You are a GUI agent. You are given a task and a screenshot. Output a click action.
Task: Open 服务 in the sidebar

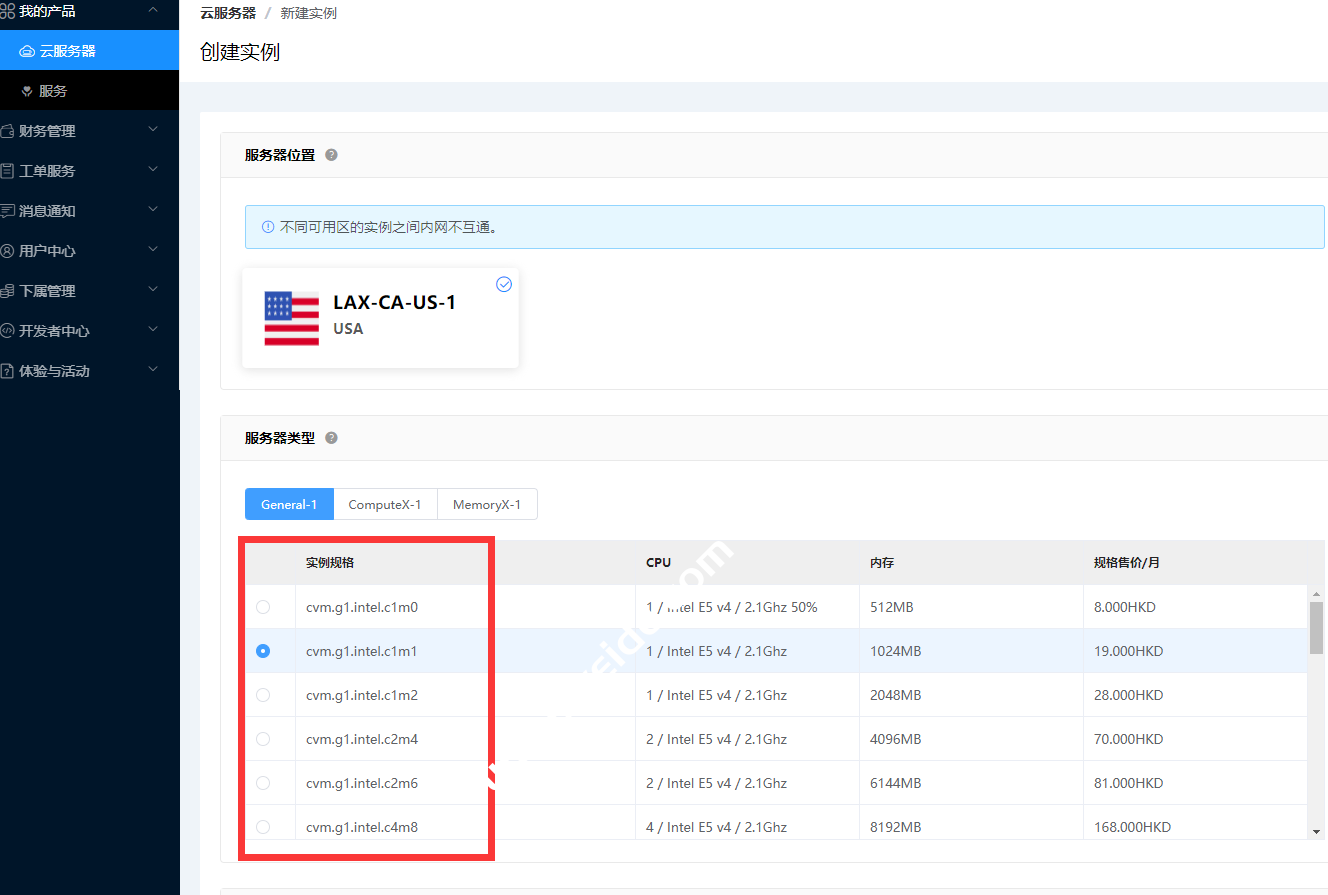tap(53, 91)
